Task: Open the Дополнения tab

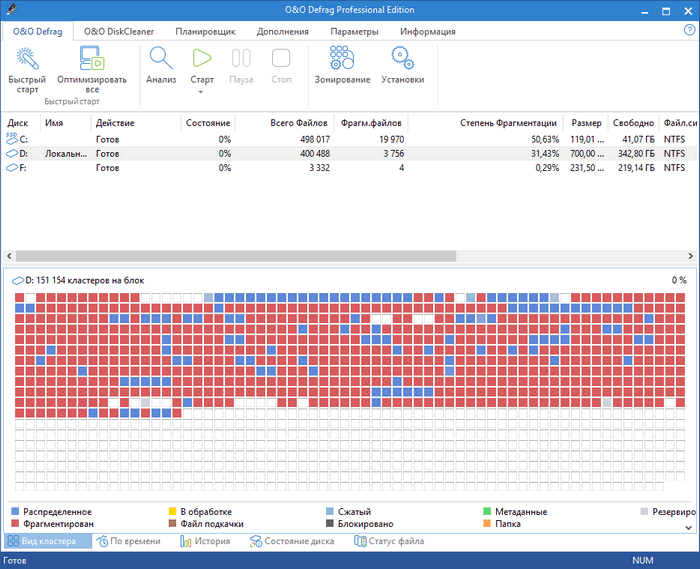Action: tap(283, 32)
